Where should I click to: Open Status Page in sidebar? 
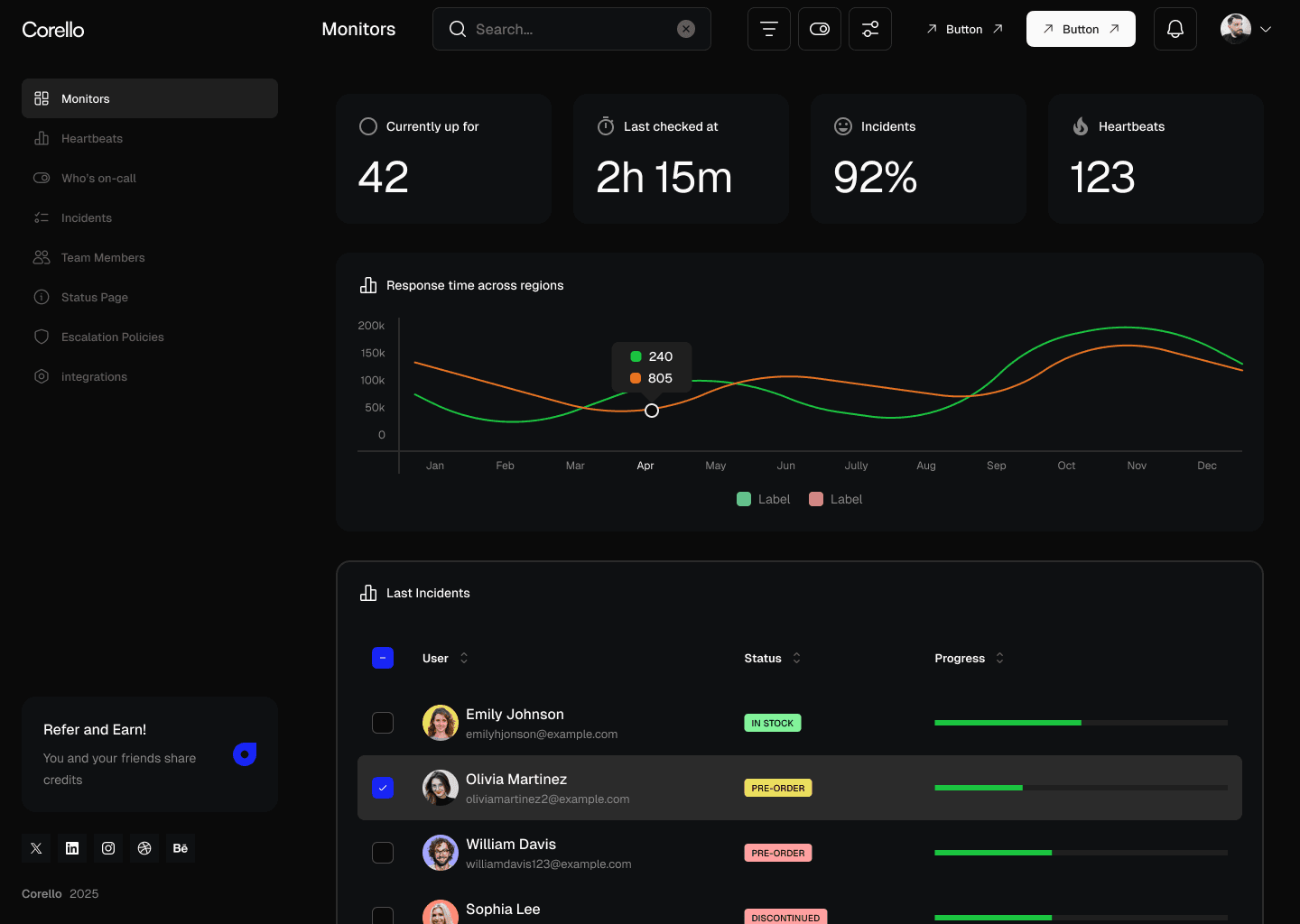coord(150,297)
